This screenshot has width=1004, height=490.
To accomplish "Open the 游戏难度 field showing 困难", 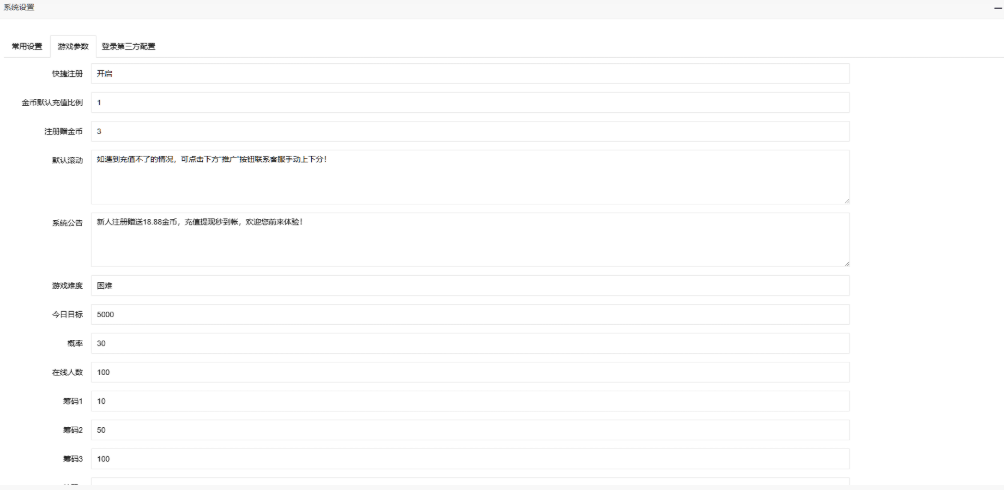I will tap(470, 286).
